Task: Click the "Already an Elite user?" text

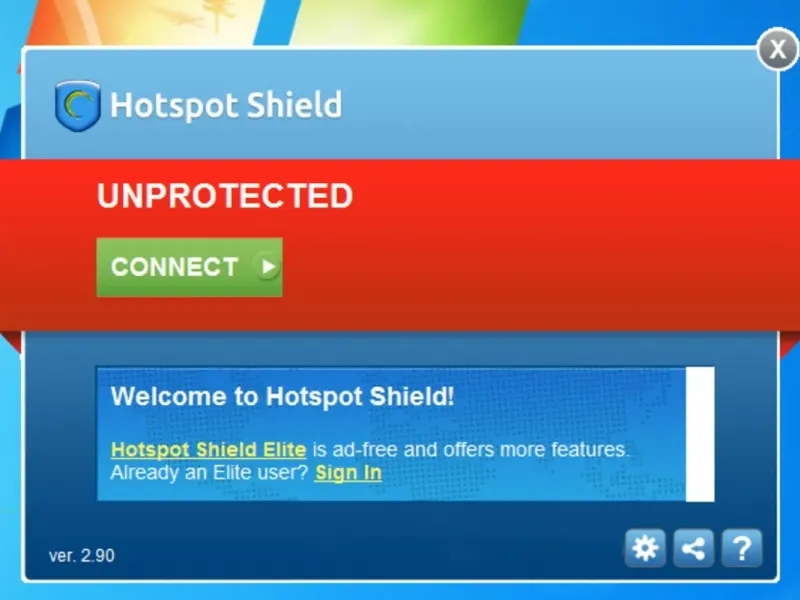Action: pyautogui.click(x=209, y=472)
